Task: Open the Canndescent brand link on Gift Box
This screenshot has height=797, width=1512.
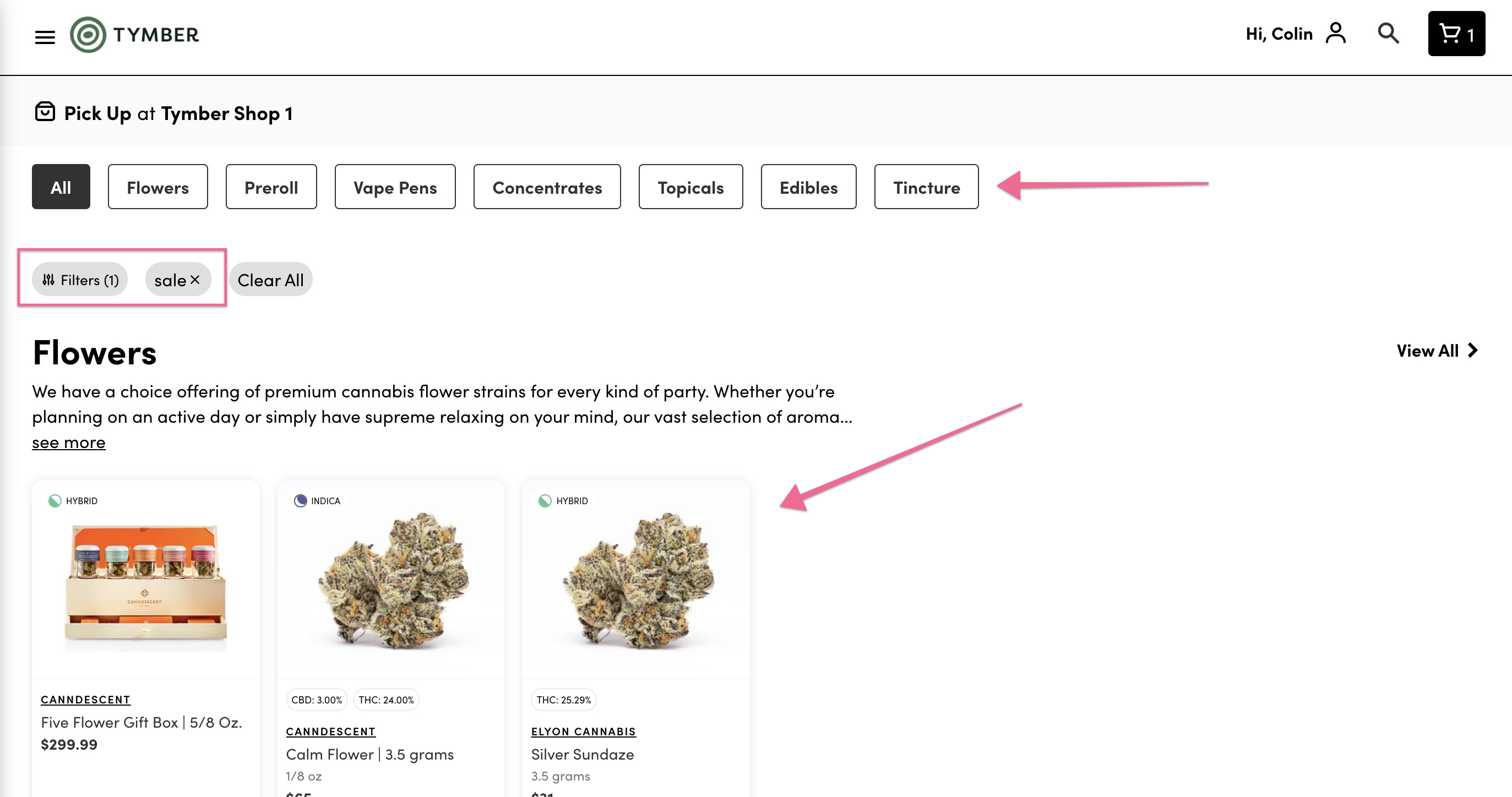Action: pos(86,700)
